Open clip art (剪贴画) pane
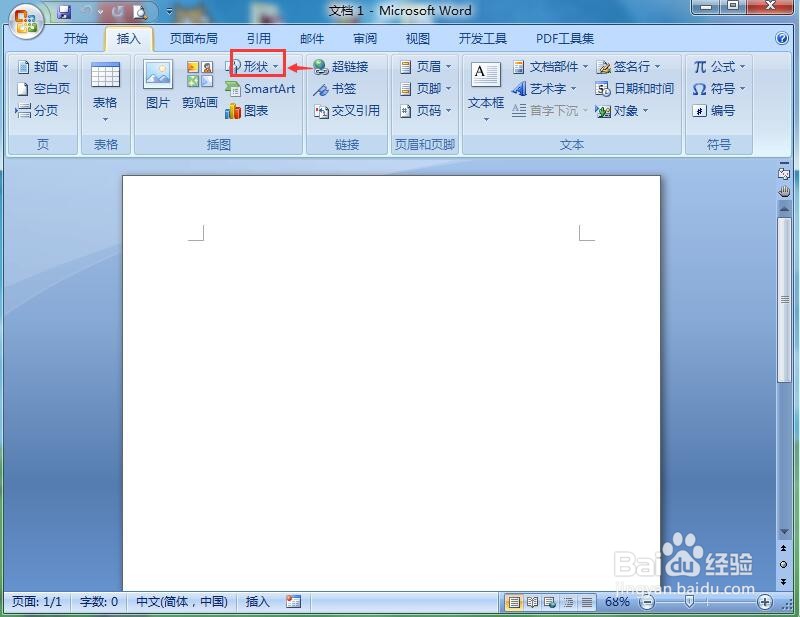Viewport: 800px width, 617px height. point(199,84)
